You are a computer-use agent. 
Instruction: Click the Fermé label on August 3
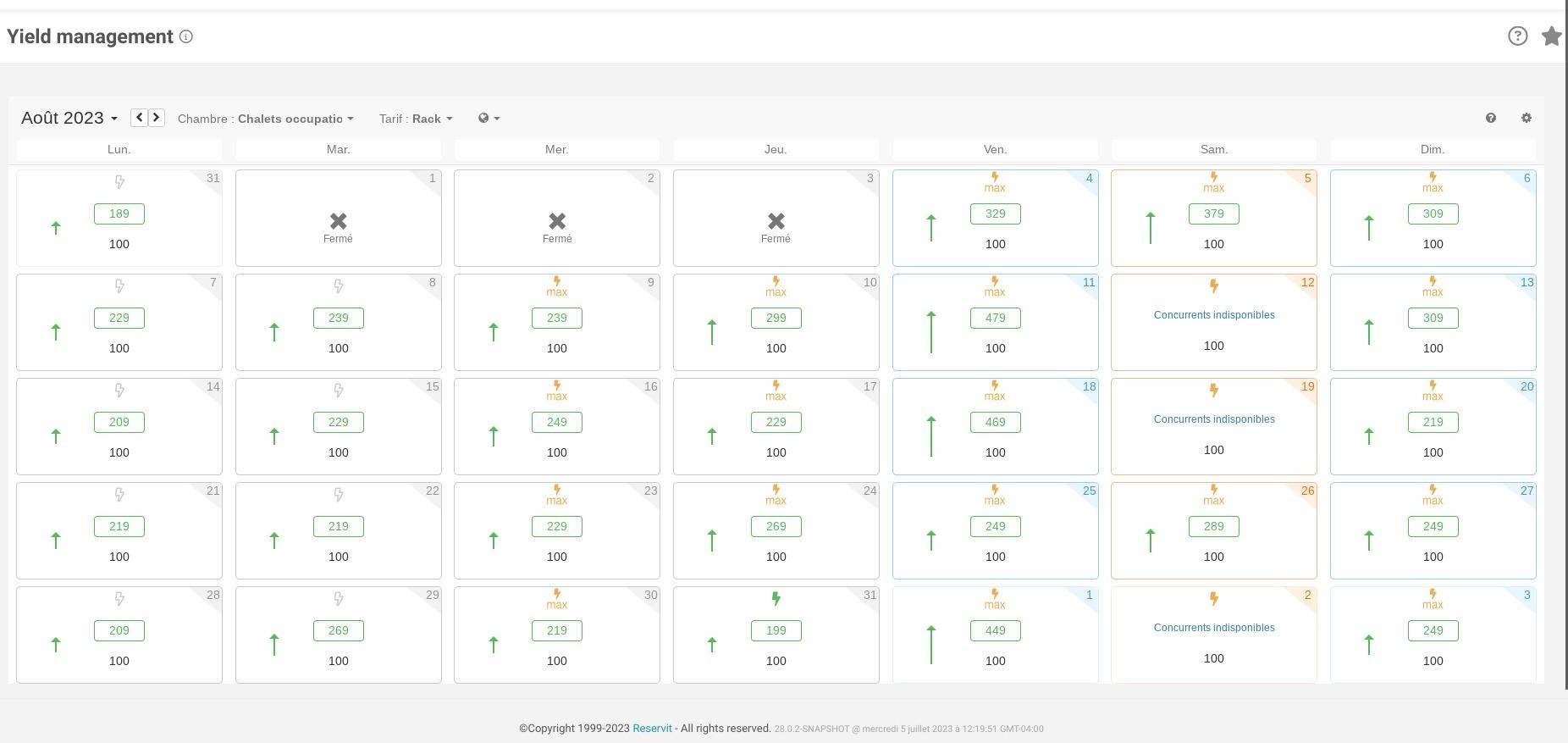coord(776,239)
